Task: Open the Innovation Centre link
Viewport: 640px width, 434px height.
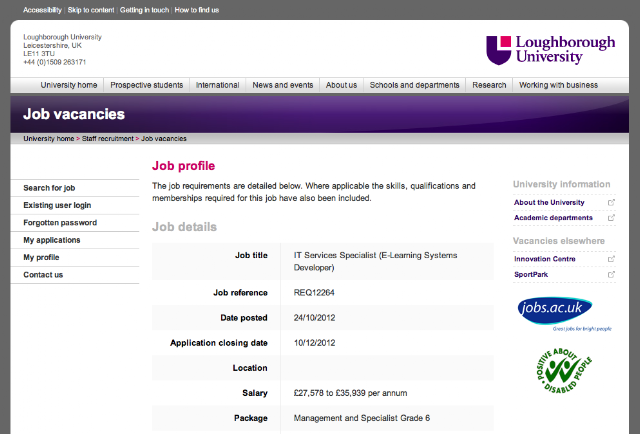Action: 544,259
